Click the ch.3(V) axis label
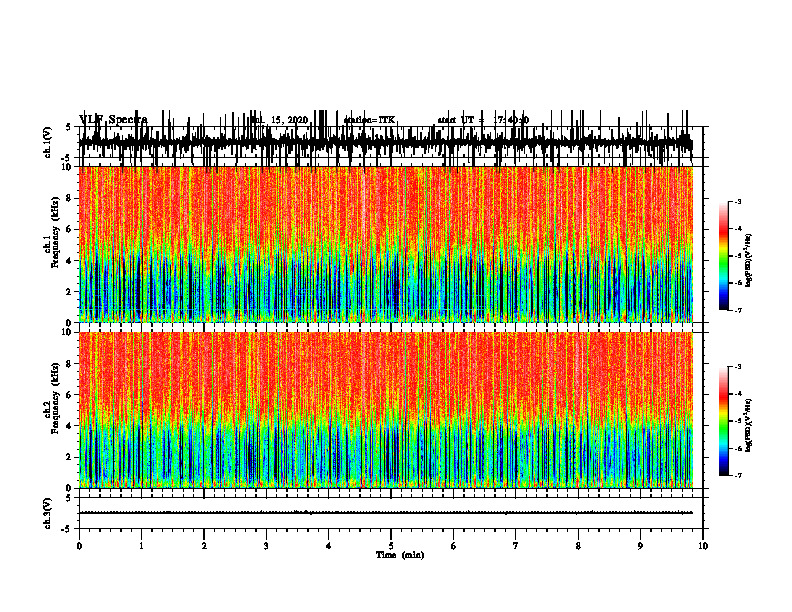 pyautogui.click(x=48, y=513)
